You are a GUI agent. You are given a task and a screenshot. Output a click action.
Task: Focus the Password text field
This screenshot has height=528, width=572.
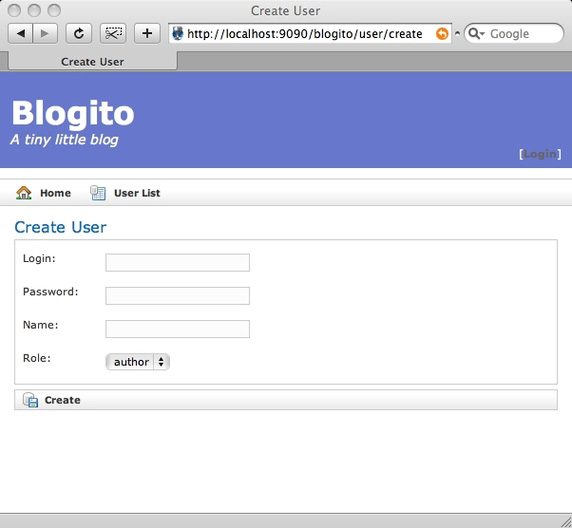(178, 296)
